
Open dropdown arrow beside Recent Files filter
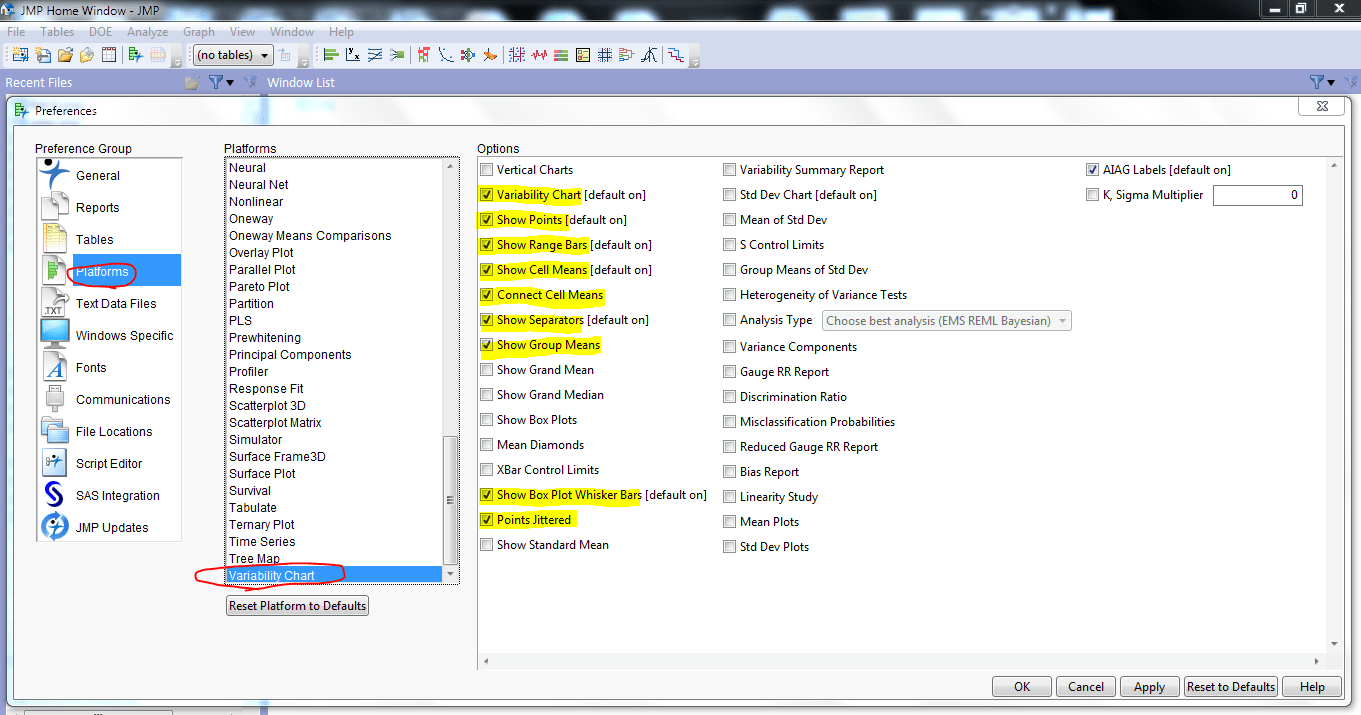click(x=231, y=82)
